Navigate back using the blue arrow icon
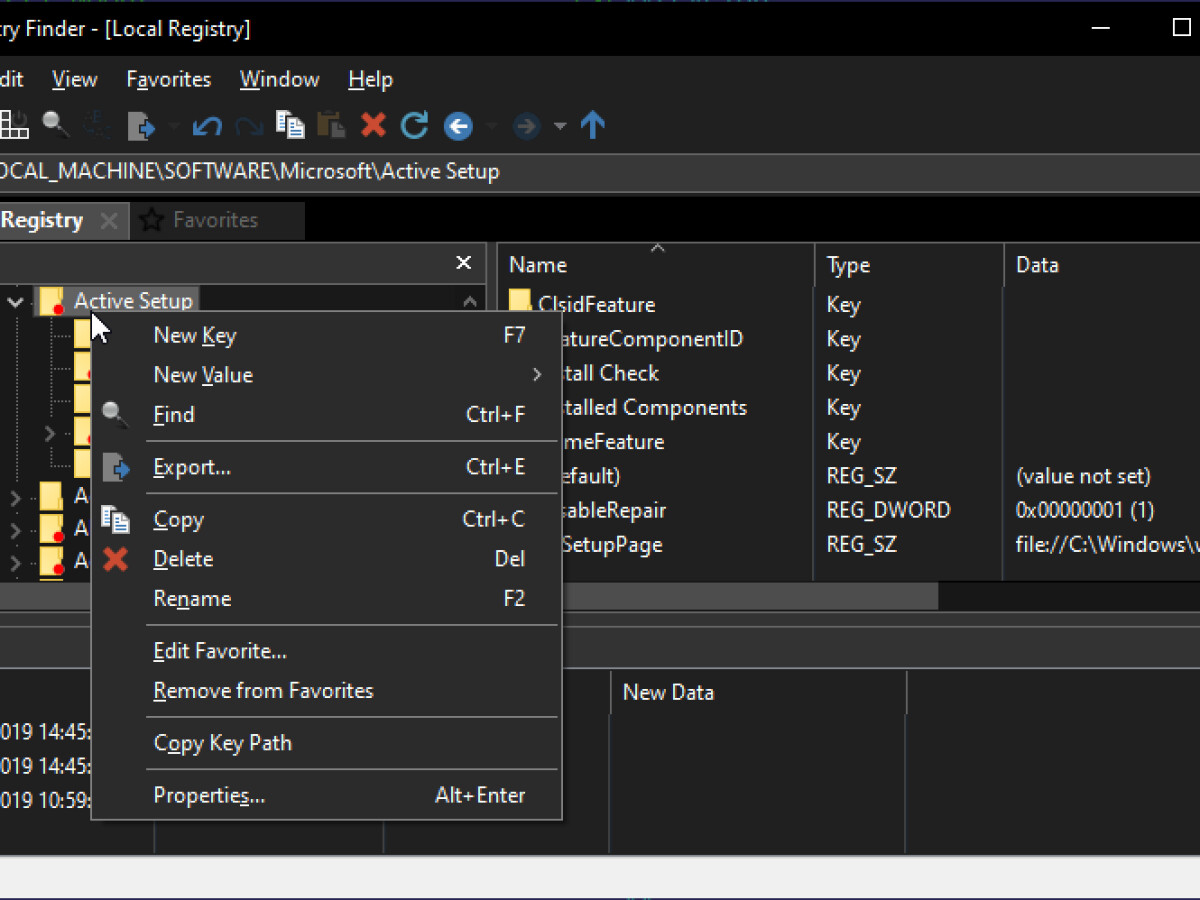The image size is (1200, 900). [458, 125]
